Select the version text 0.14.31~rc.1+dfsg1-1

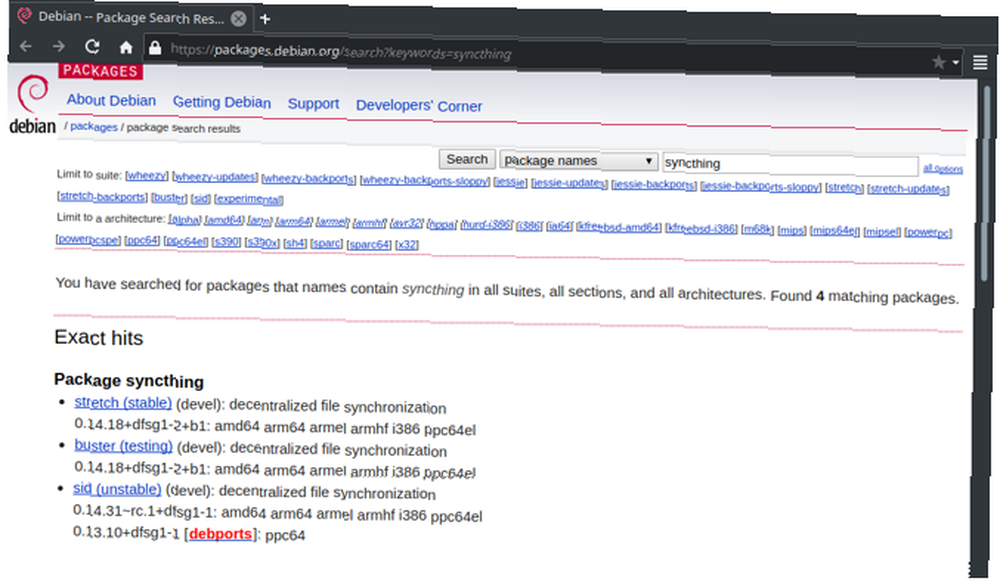pos(144,511)
